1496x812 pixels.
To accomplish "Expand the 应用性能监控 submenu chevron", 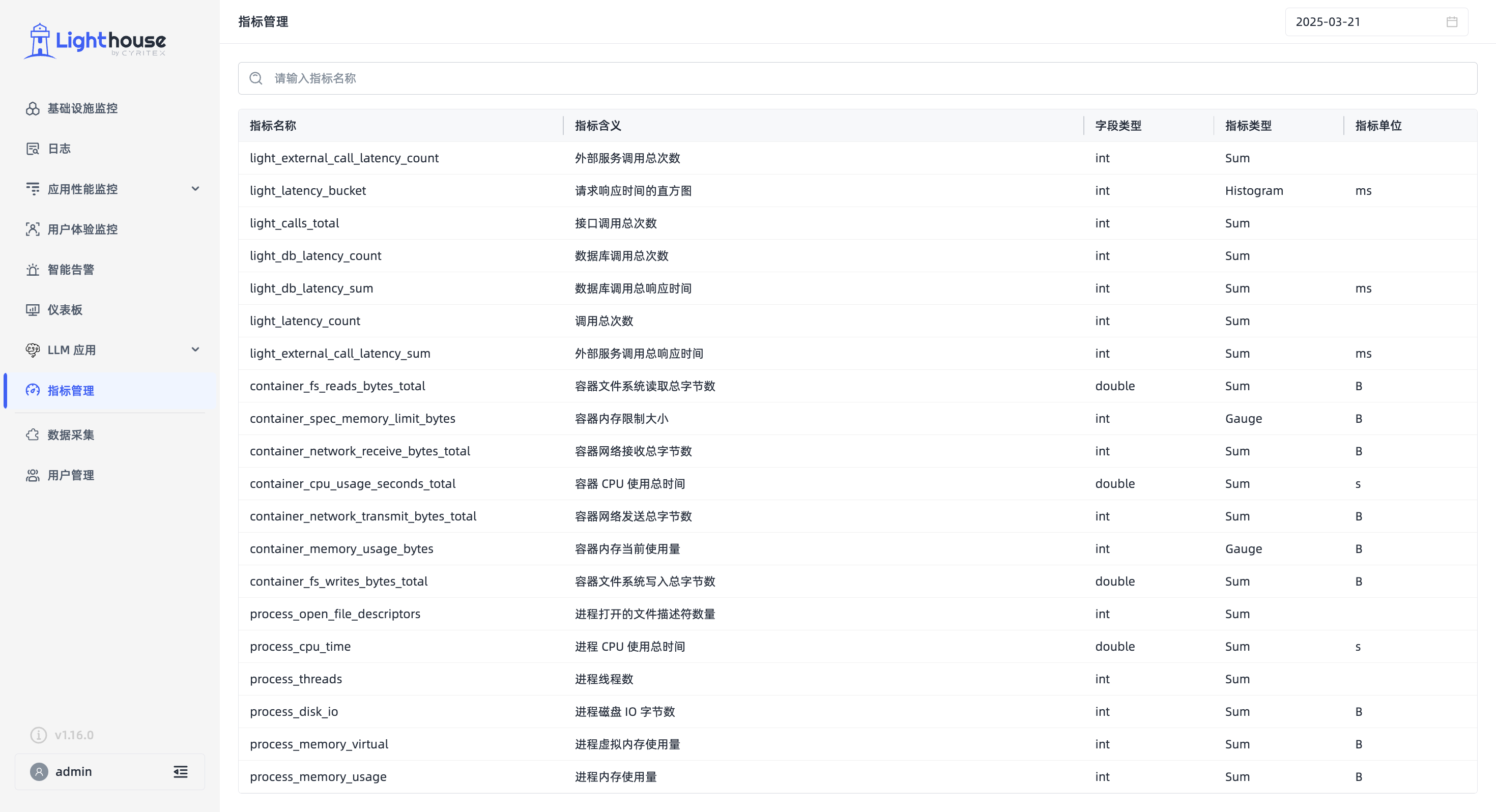I will click(196, 189).
